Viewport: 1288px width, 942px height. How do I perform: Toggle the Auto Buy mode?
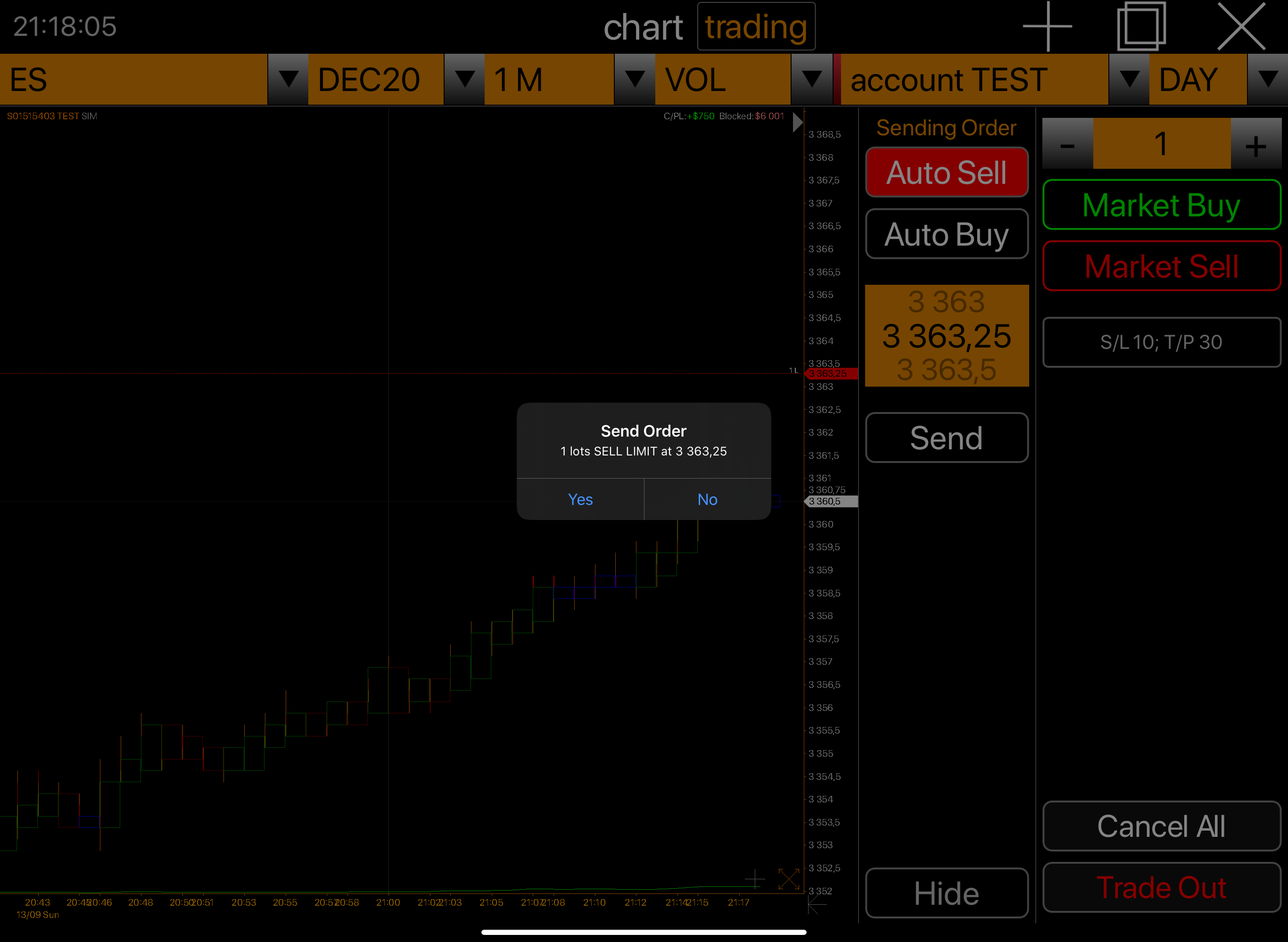946,234
